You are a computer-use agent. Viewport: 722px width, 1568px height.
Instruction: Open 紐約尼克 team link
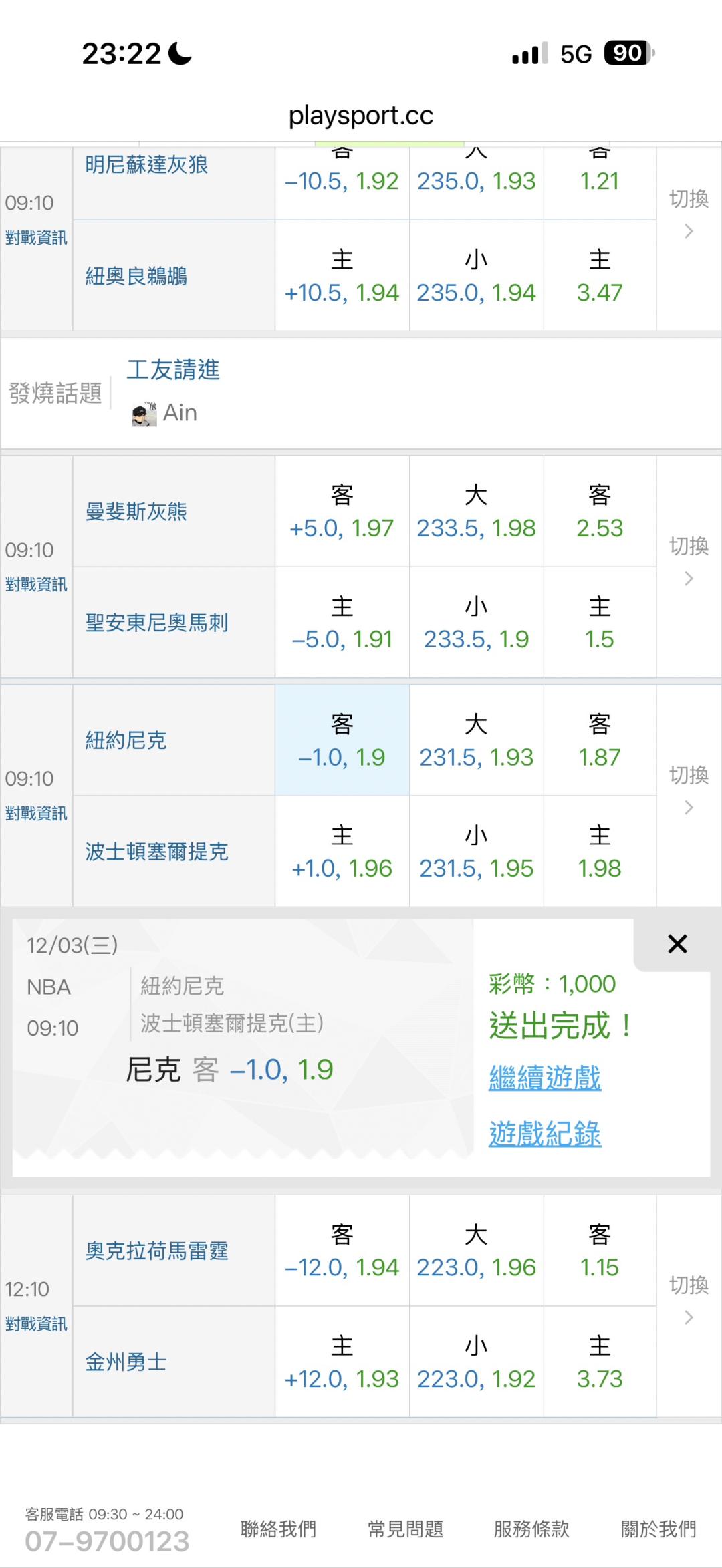coord(126,740)
